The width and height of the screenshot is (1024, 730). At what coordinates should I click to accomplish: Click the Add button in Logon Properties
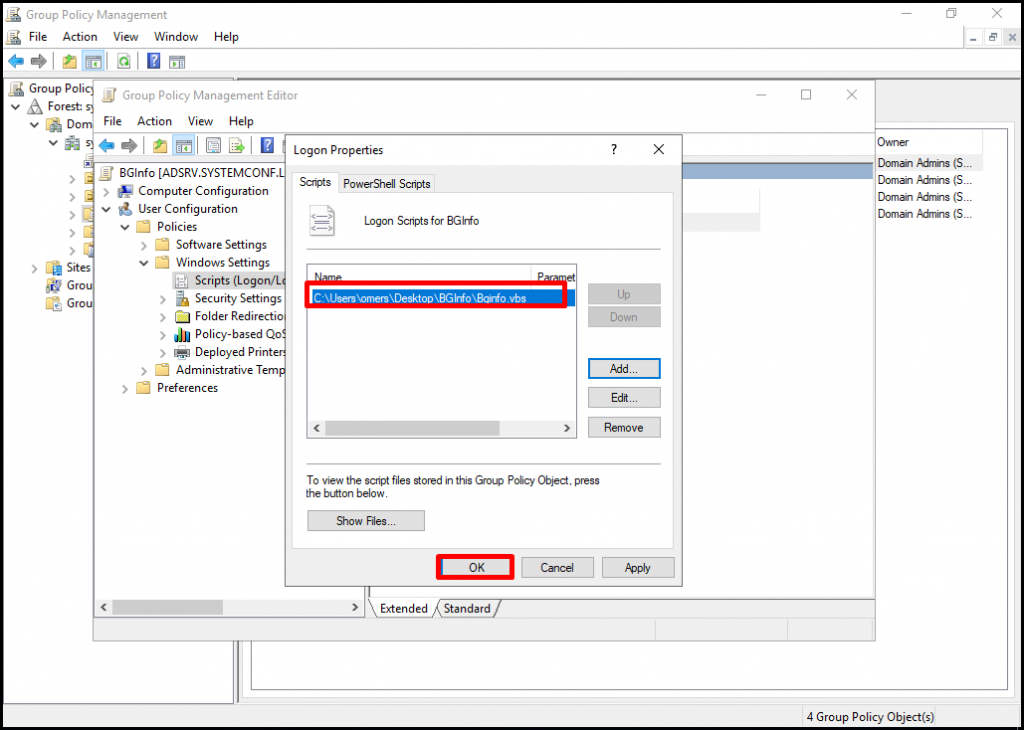tap(624, 368)
